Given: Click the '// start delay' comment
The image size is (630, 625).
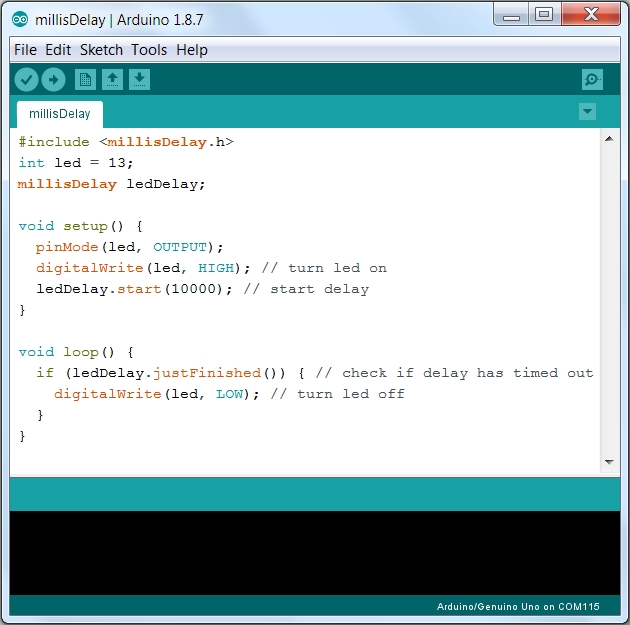Looking at the screenshot, I should 306,289.
